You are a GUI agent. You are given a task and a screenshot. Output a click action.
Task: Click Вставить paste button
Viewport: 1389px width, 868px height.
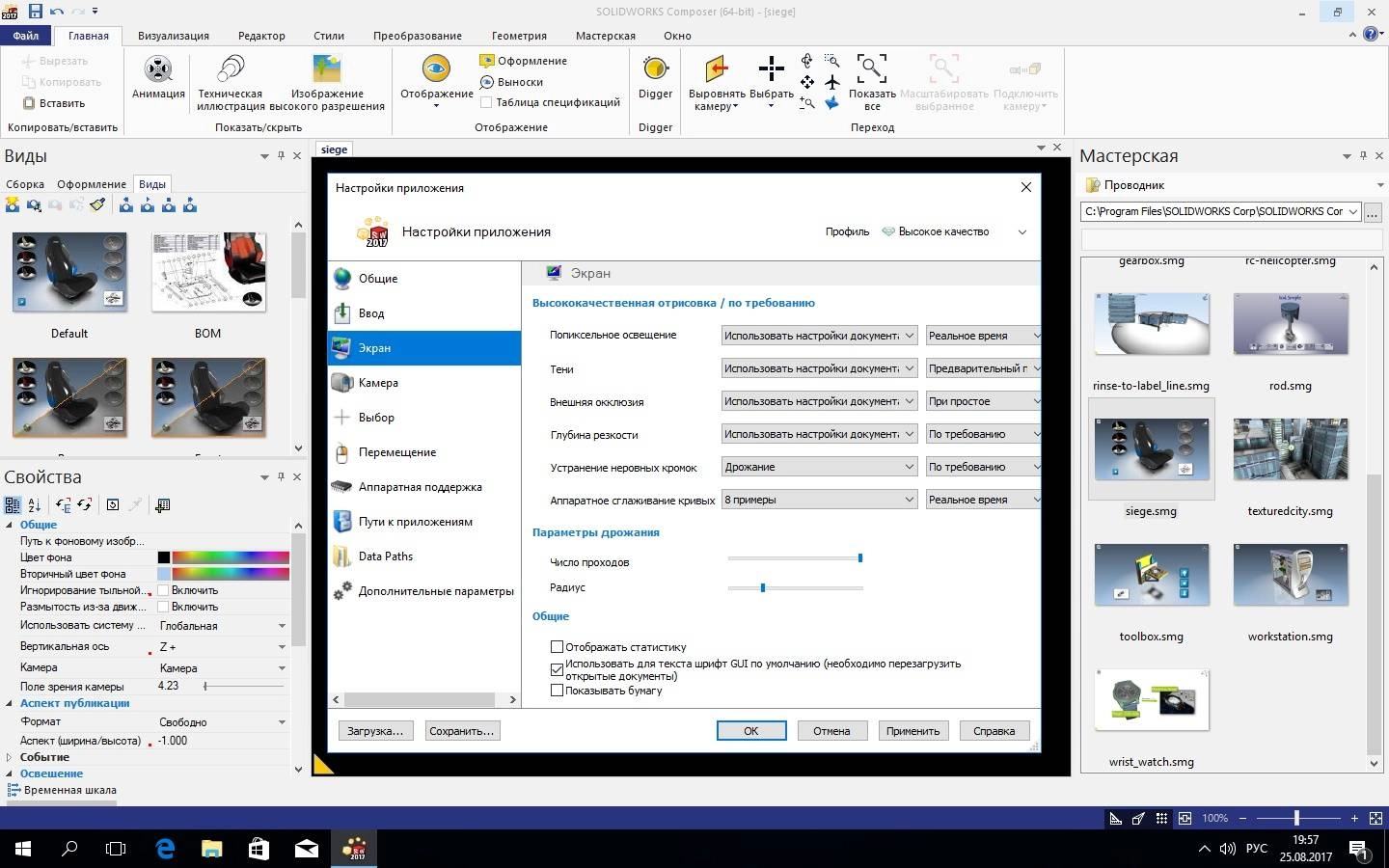[54, 103]
